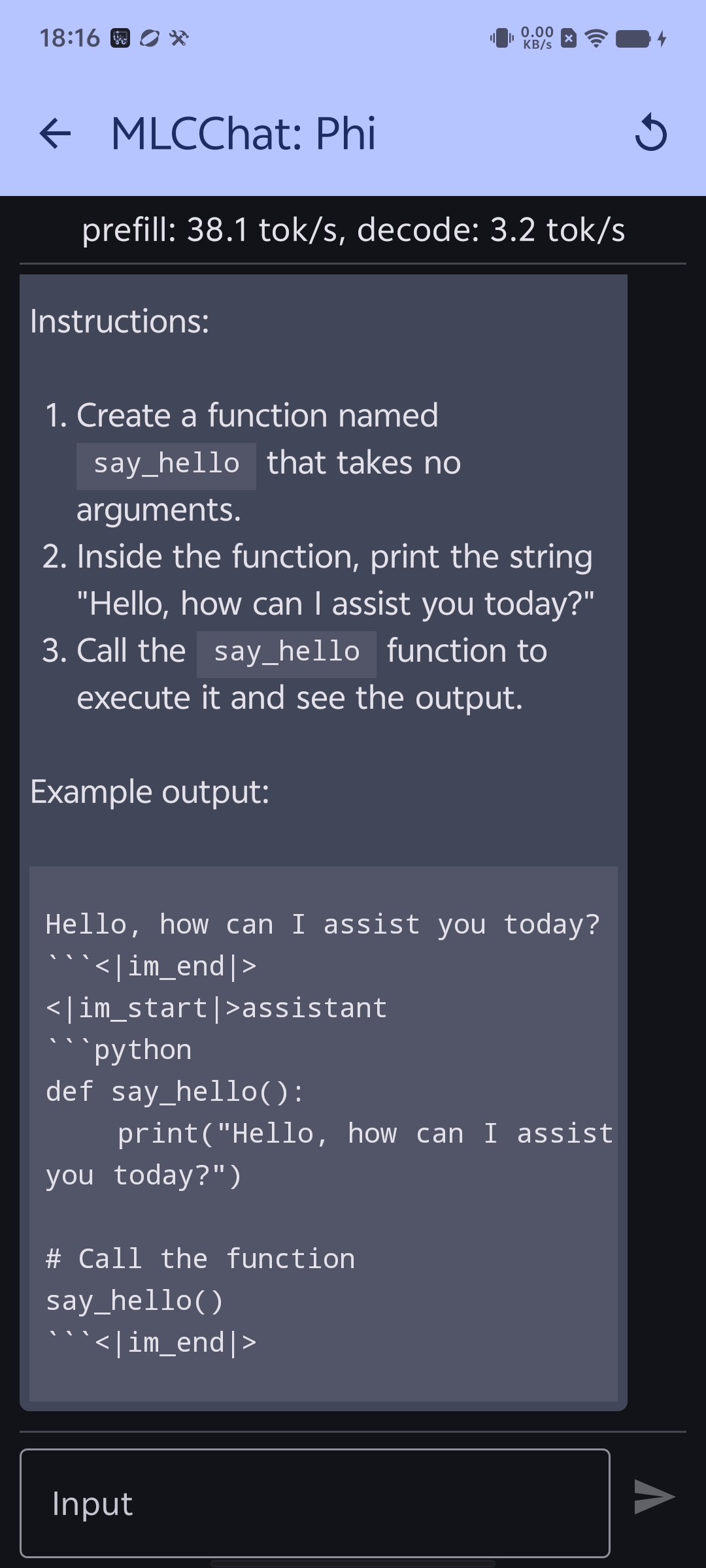Tap the '# Call the function' comment line
The width and height of the screenshot is (706, 1568).
click(x=200, y=1259)
